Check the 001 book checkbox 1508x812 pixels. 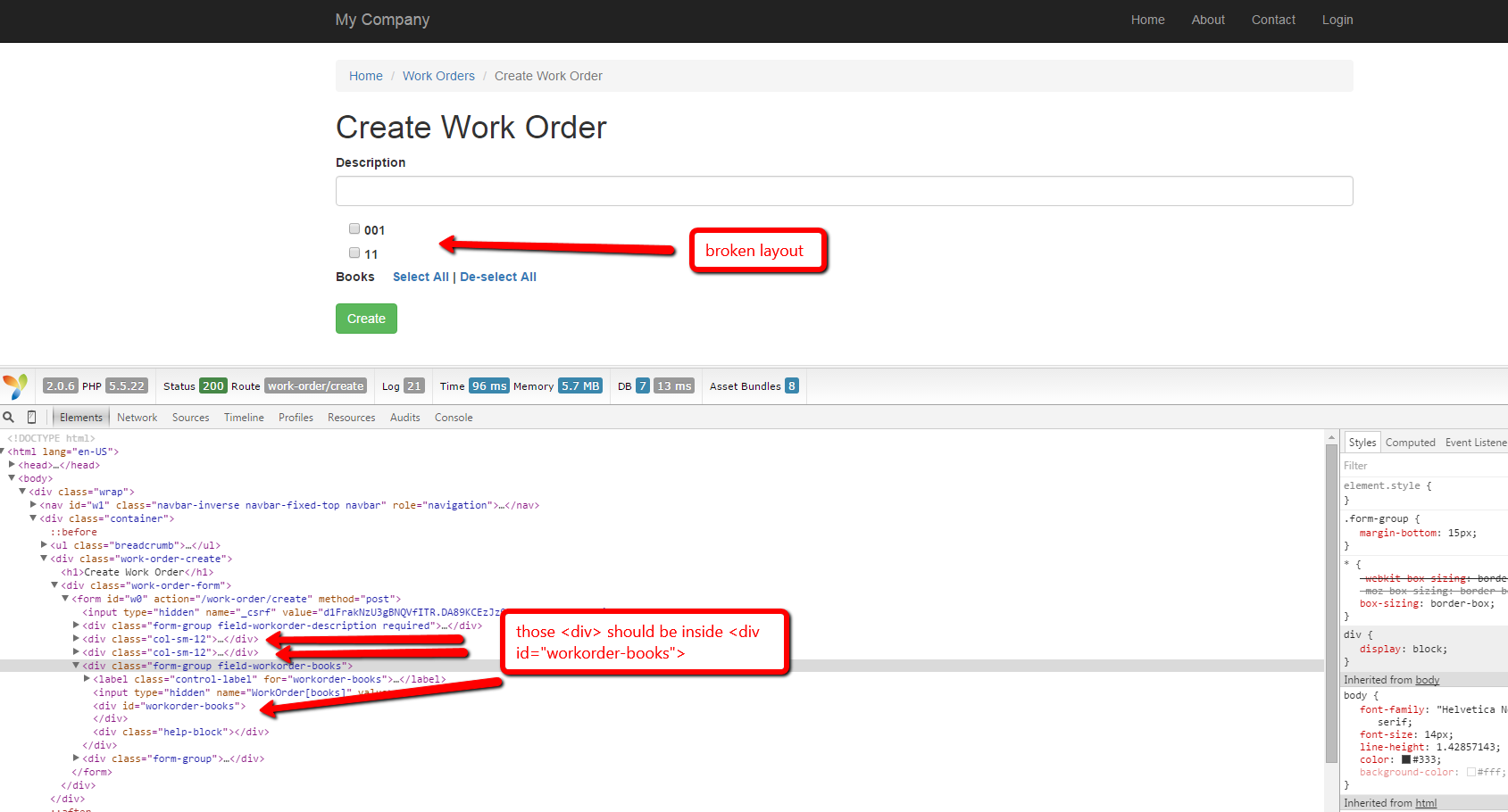coord(354,228)
